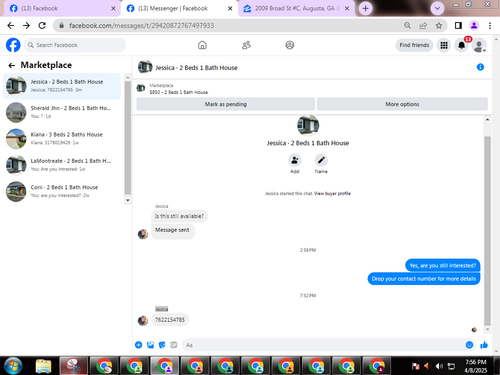
Task: Attach a photo with the image icon
Action: 150,345
